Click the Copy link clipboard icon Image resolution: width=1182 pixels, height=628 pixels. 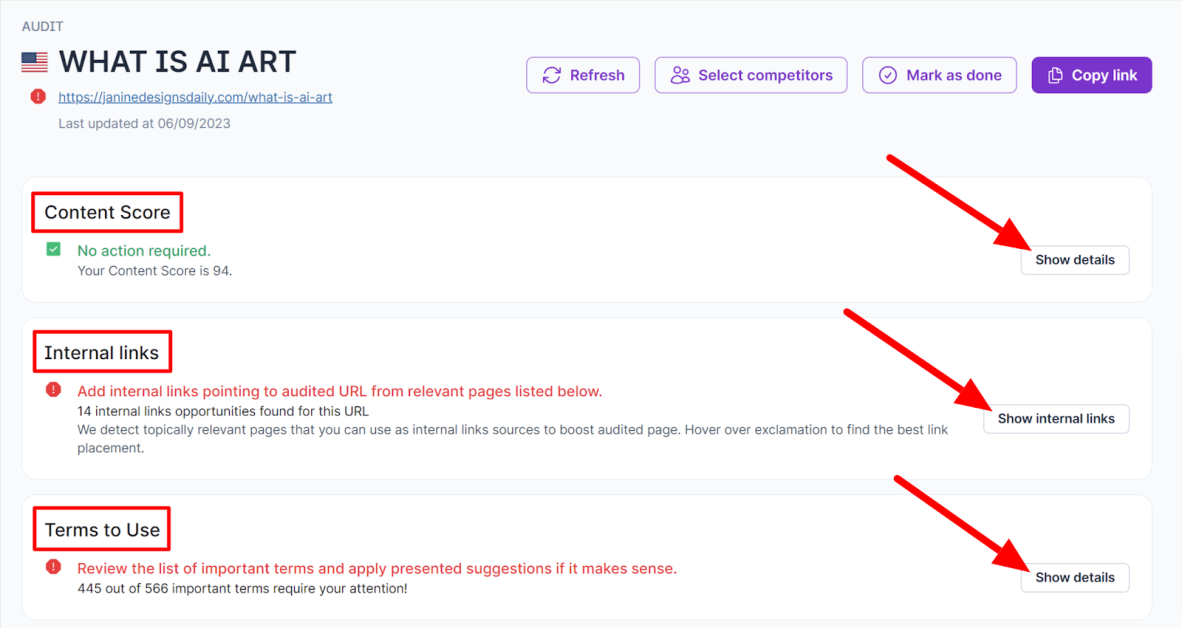click(1056, 74)
